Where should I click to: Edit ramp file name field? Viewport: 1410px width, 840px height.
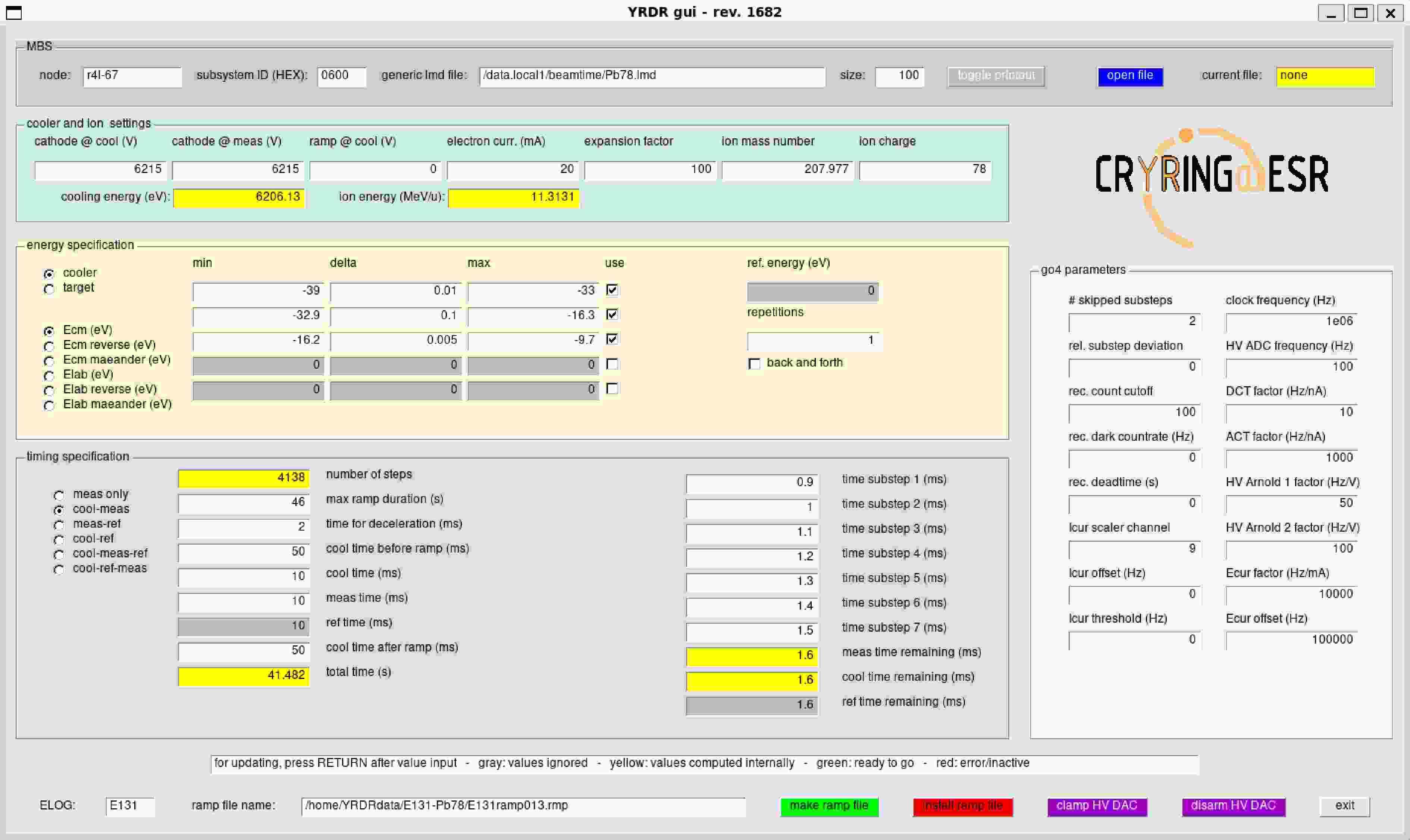(x=523, y=806)
